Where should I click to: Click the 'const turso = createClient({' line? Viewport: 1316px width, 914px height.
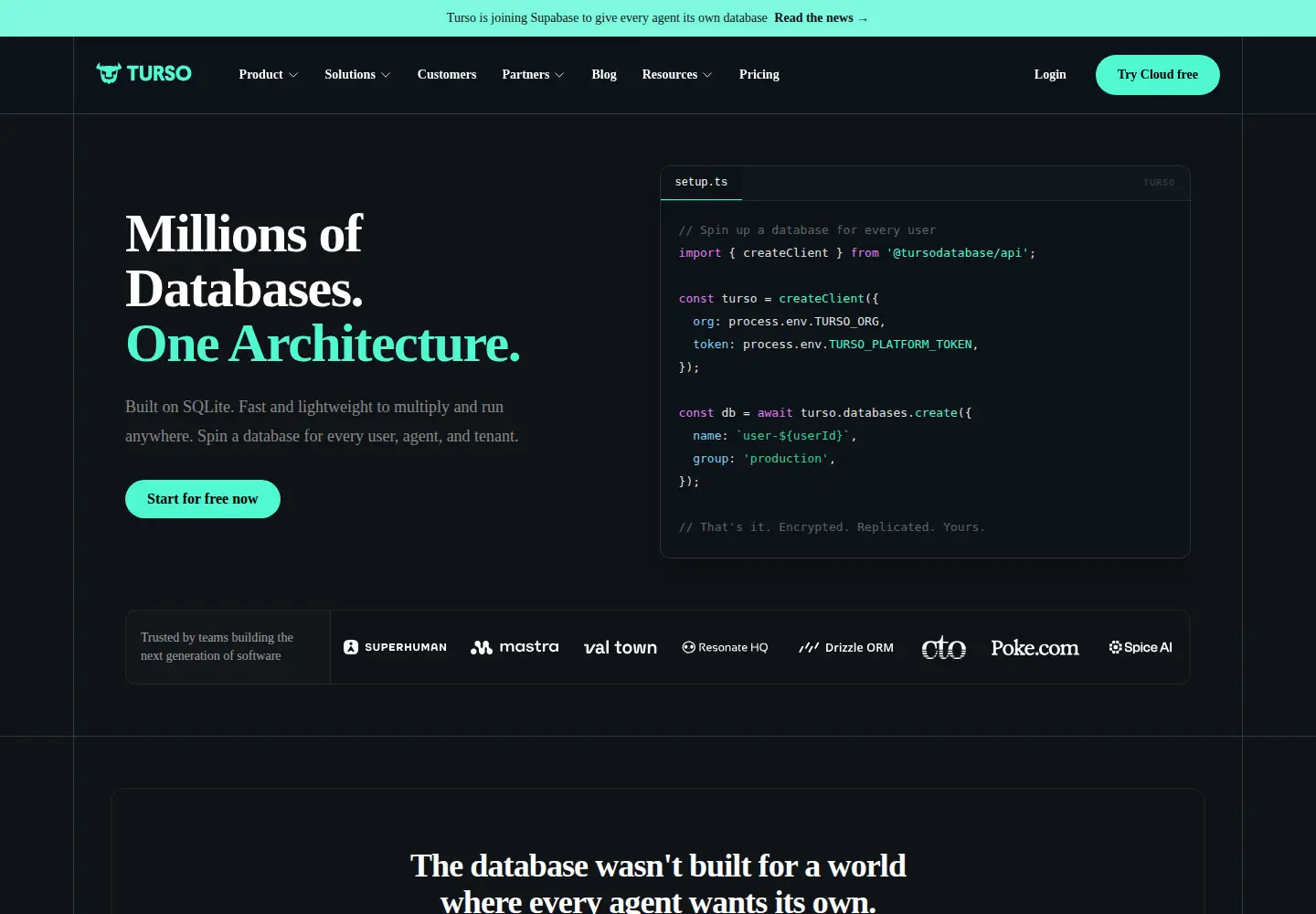pyautogui.click(x=779, y=299)
